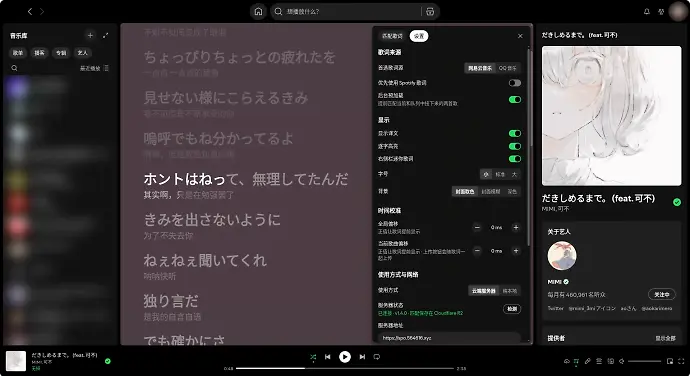The width and height of the screenshot is (690, 376).
Task: Open the mini player
Action: pyautogui.click(x=670, y=361)
